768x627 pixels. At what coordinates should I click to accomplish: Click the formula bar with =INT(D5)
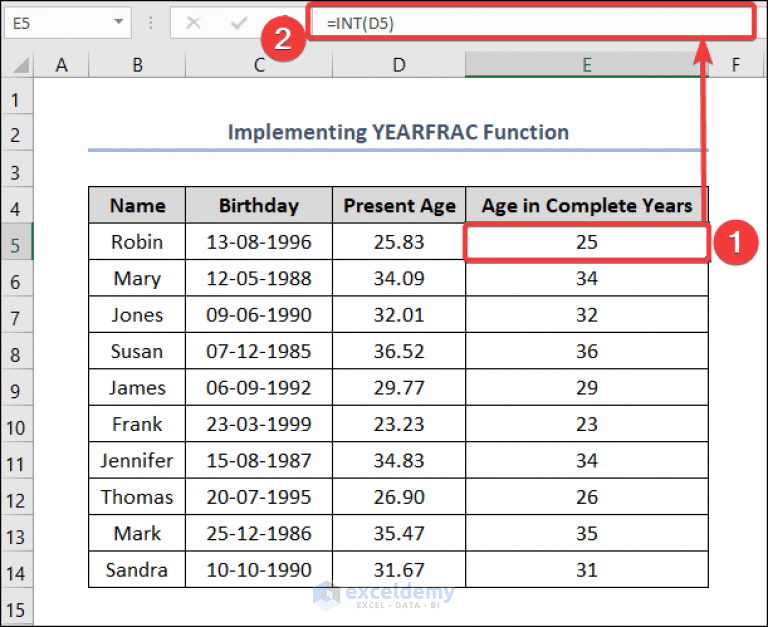[x=531, y=23]
